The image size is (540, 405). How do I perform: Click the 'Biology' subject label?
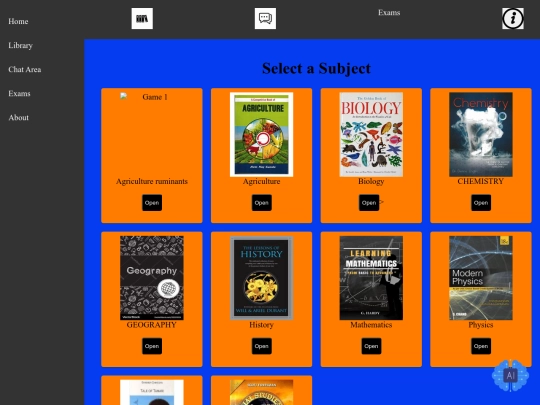coord(371,181)
